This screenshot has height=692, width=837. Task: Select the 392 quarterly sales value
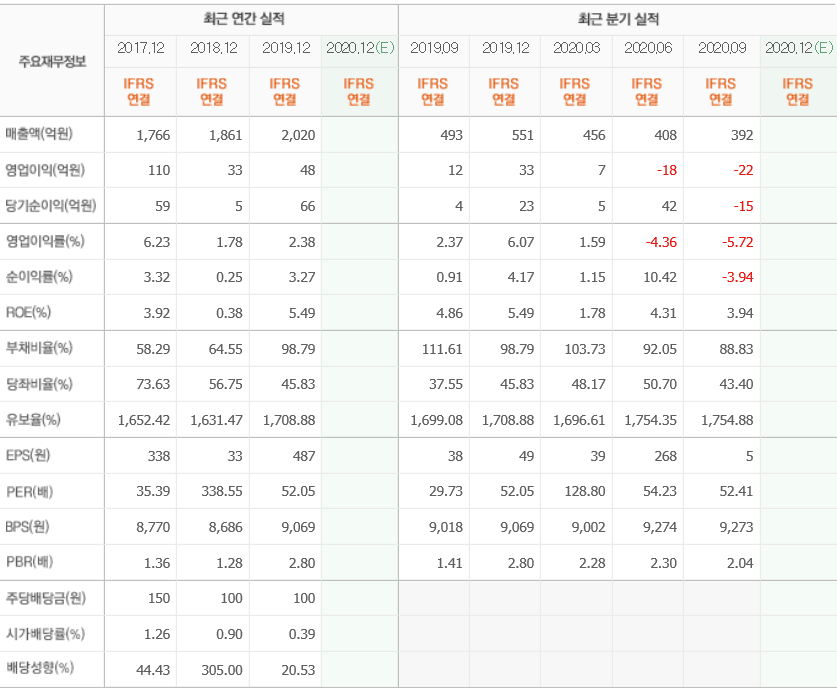tap(742, 135)
